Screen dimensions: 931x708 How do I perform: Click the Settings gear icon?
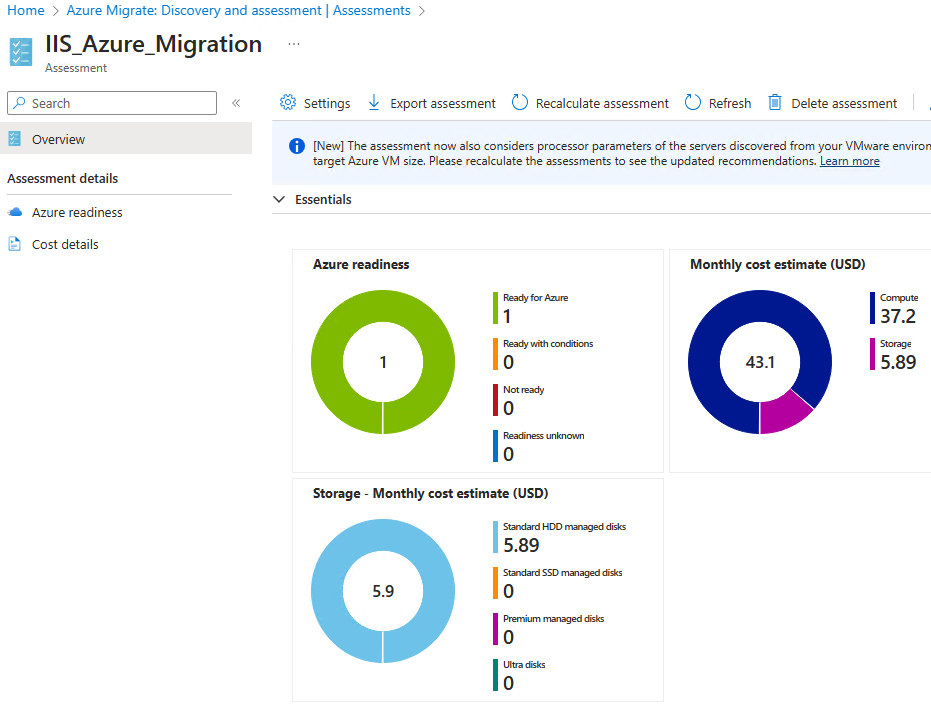coord(288,103)
